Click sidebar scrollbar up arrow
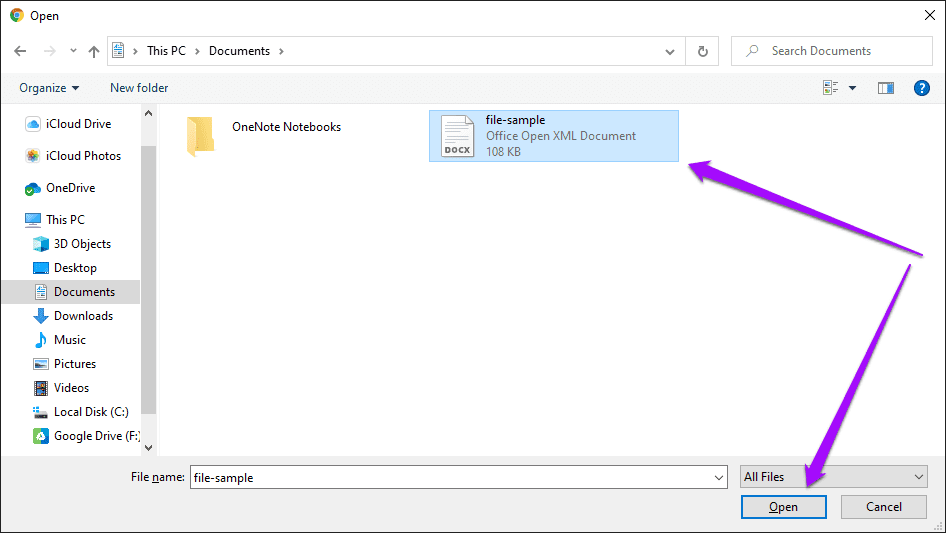Viewport: 946px width, 533px height. [x=148, y=113]
